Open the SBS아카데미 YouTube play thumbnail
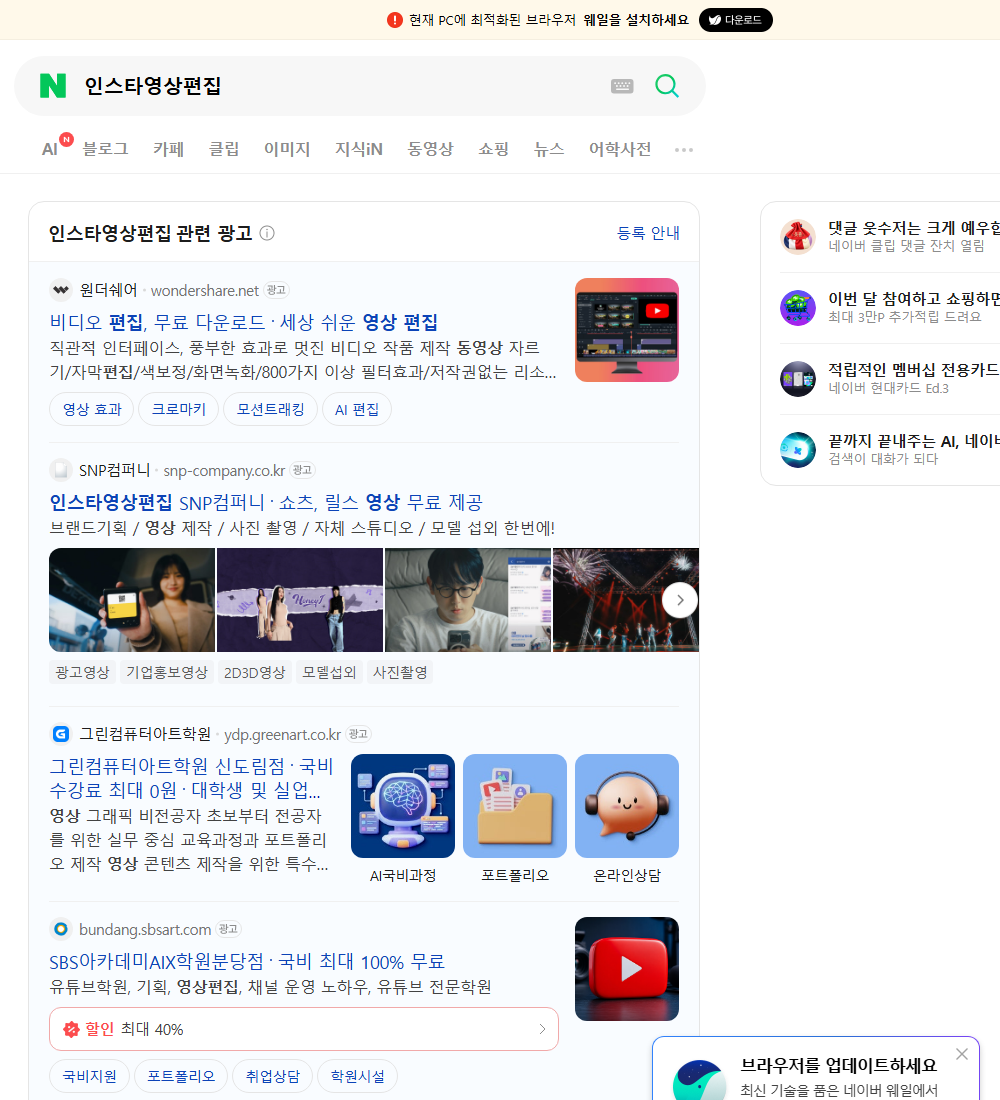This screenshot has height=1100, width=1000. tap(627, 969)
